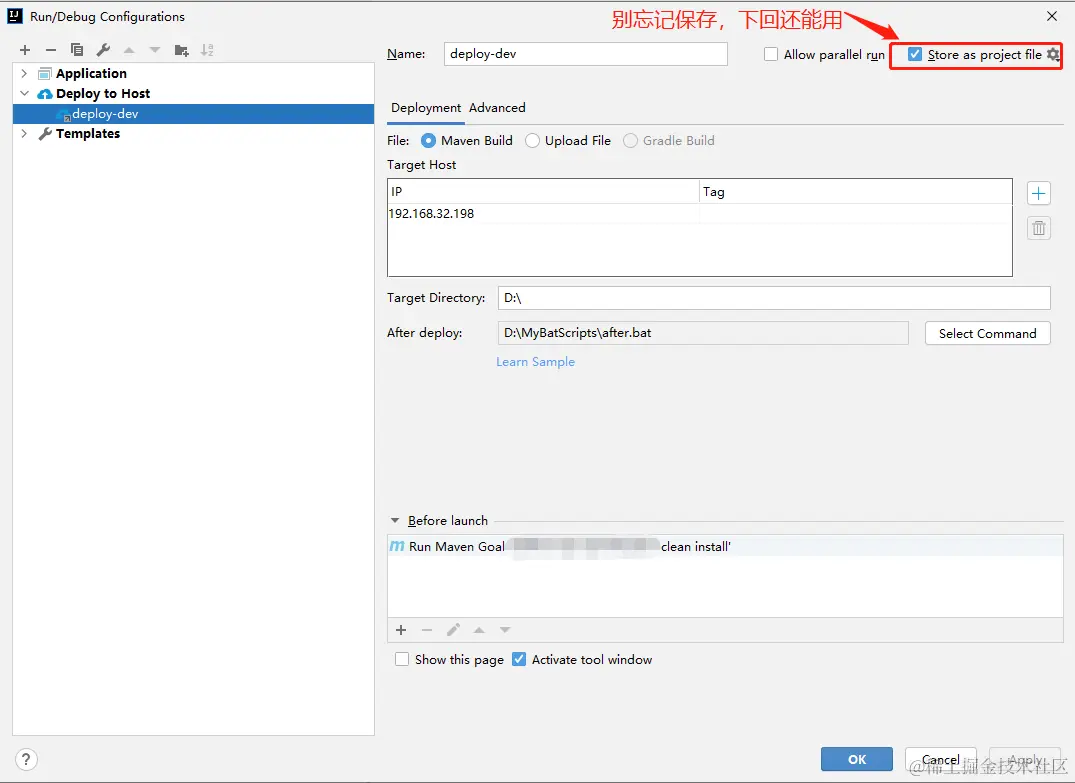This screenshot has height=783, width=1075.
Task: Switch to the Advanced tab
Action: click(x=497, y=108)
